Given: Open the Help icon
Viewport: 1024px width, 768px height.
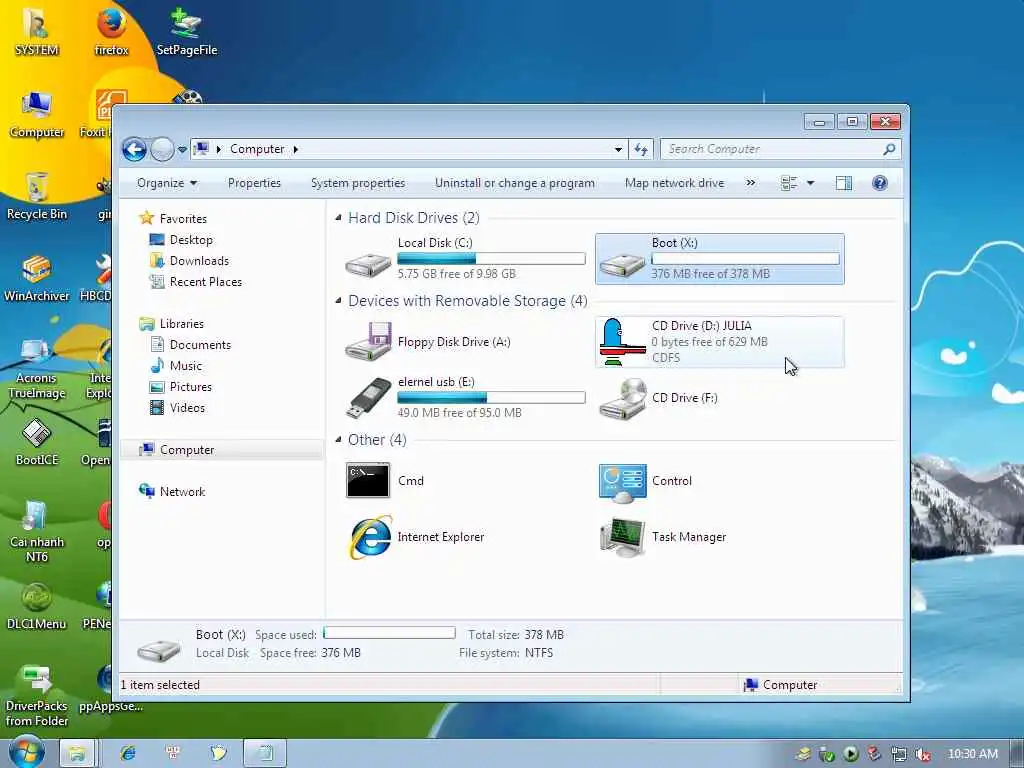Looking at the screenshot, I should pyautogui.click(x=880, y=184).
